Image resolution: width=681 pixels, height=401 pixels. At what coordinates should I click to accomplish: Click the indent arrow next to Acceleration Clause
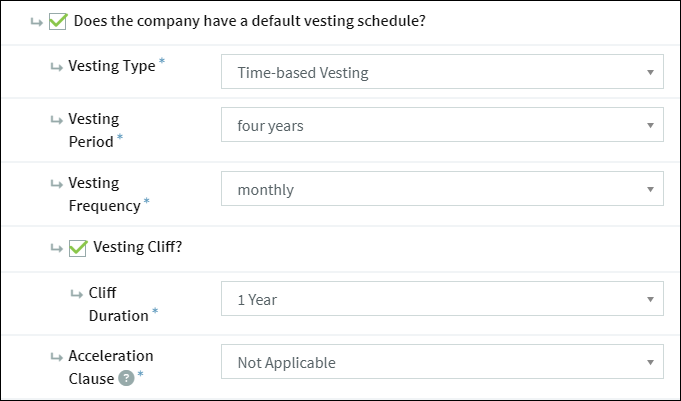56,357
